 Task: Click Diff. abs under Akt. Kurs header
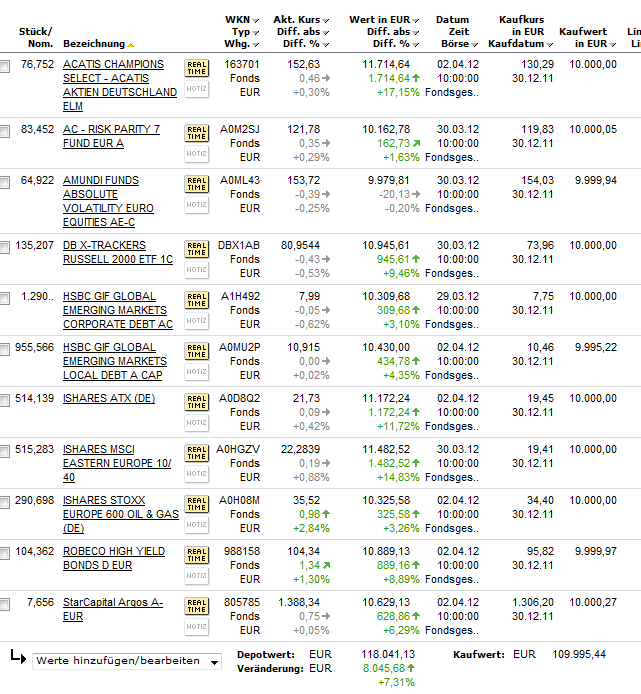click(298, 32)
